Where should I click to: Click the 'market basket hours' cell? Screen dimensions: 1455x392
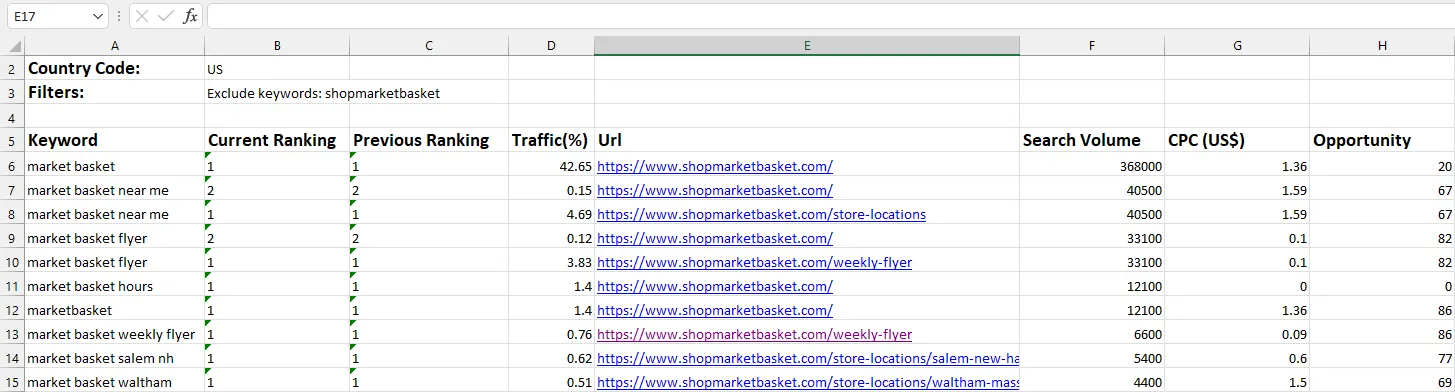115,286
